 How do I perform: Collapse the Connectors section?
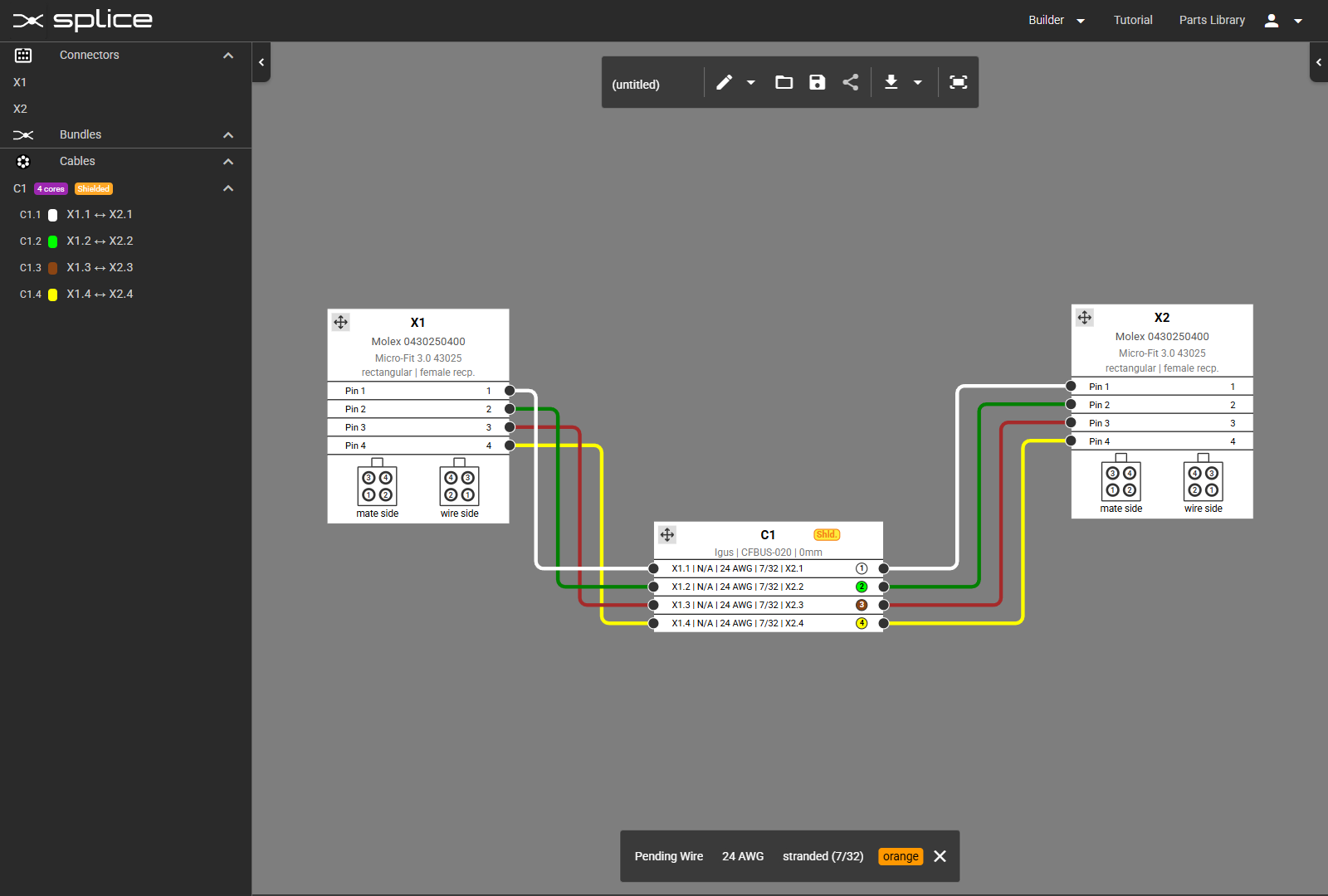tap(228, 56)
